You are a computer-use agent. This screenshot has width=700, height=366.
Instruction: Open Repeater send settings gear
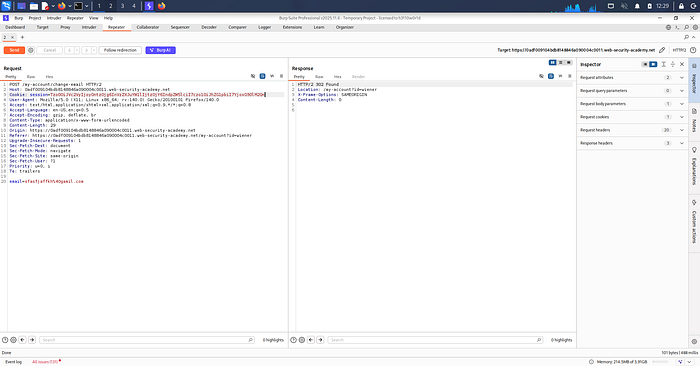pyautogui.click(x=31, y=50)
